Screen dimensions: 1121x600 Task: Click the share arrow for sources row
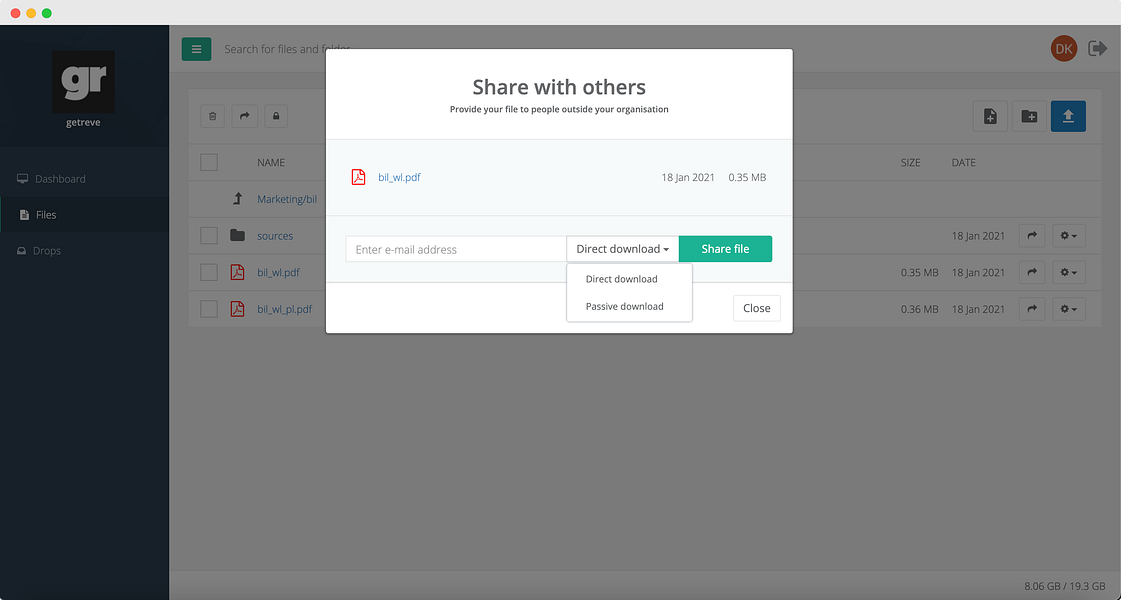coord(1032,235)
